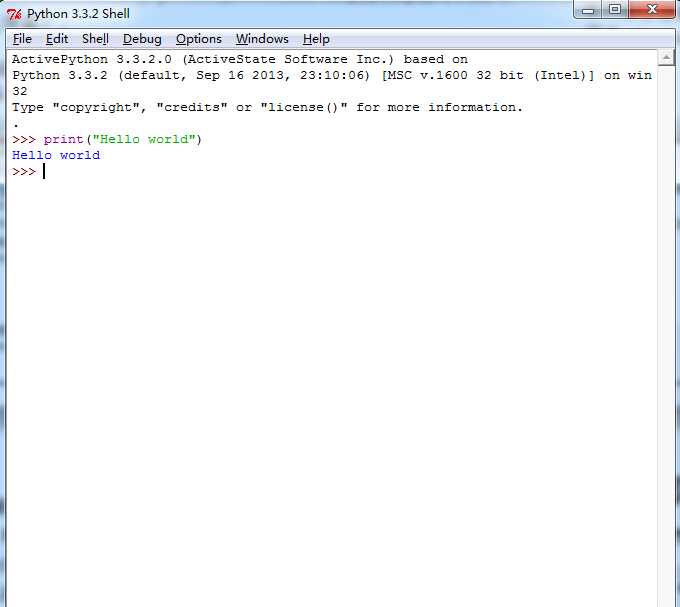Minimize the Python Shell window
The image size is (680, 607).
click(x=588, y=10)
